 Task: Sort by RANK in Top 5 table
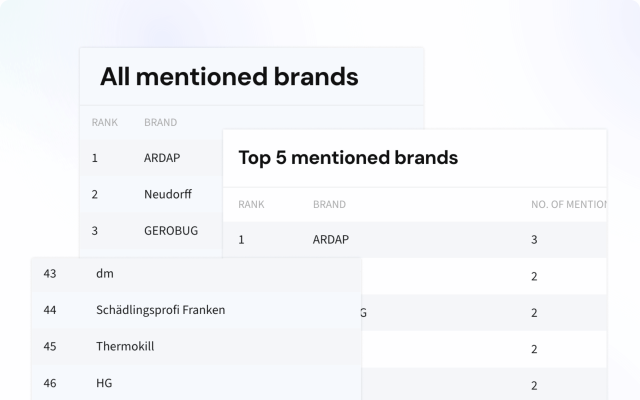pyautogui.click(x=251, y=204)
